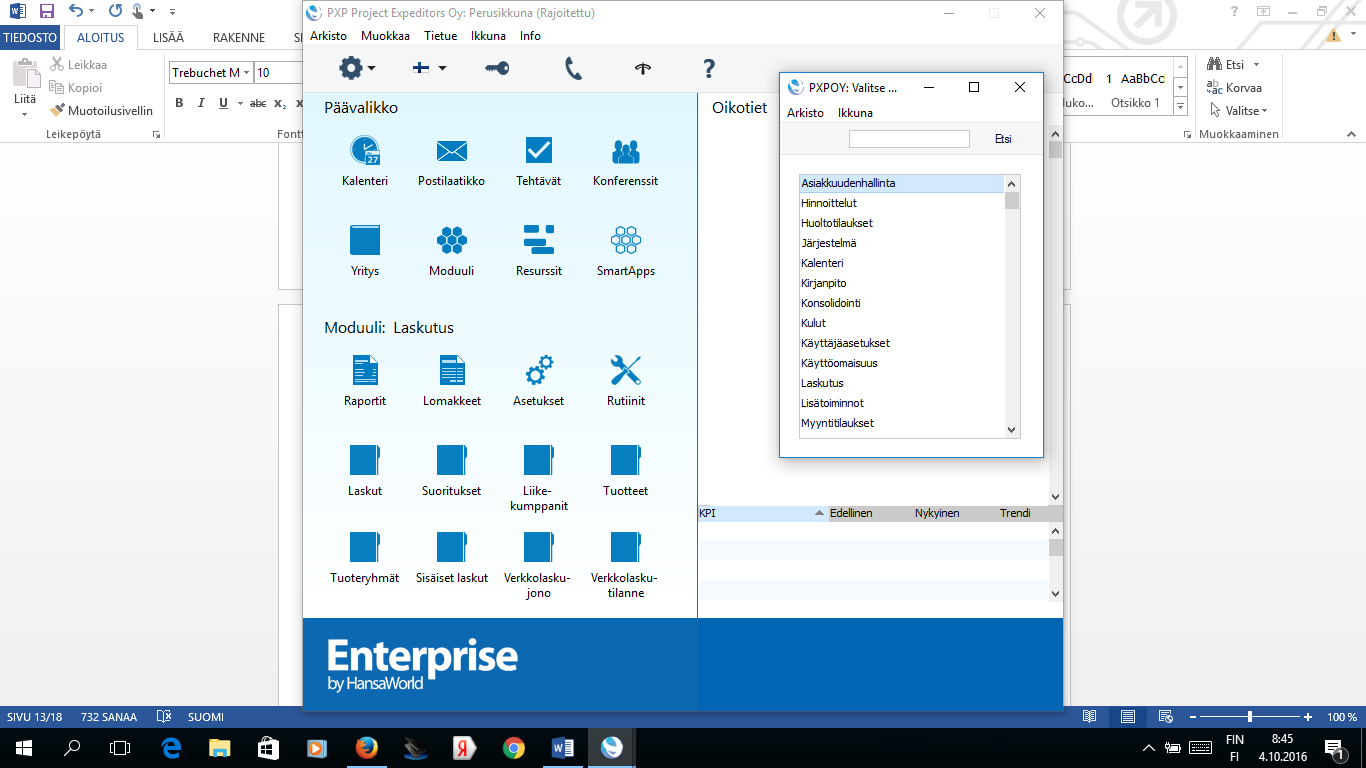Image resolution: width=1366 pixels, height=768 pixels.
Task: Open Firefox from the taskbar
Action: [x=365, y=747]
